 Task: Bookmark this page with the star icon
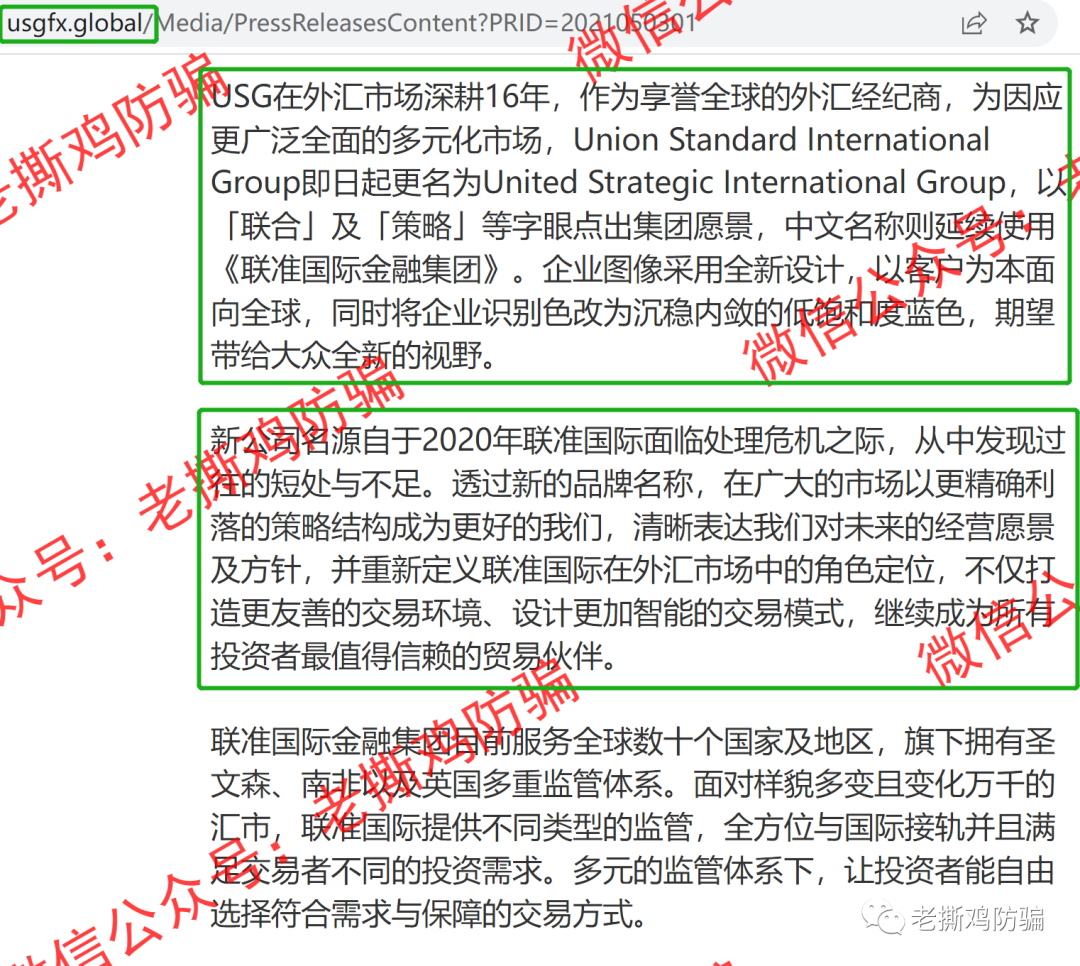(1027, 23)
